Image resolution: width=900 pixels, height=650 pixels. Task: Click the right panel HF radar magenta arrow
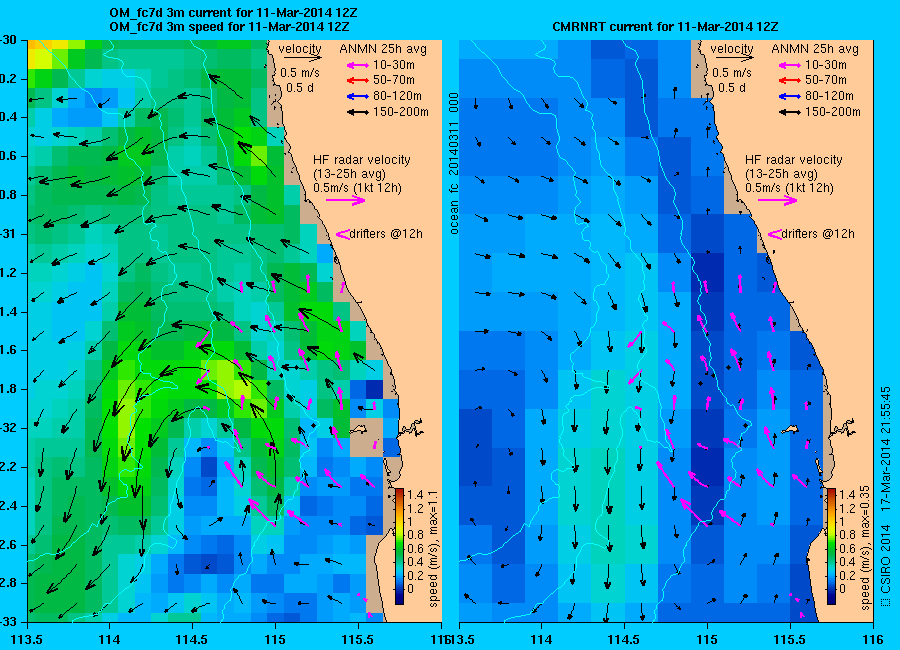tap(777, 200)
